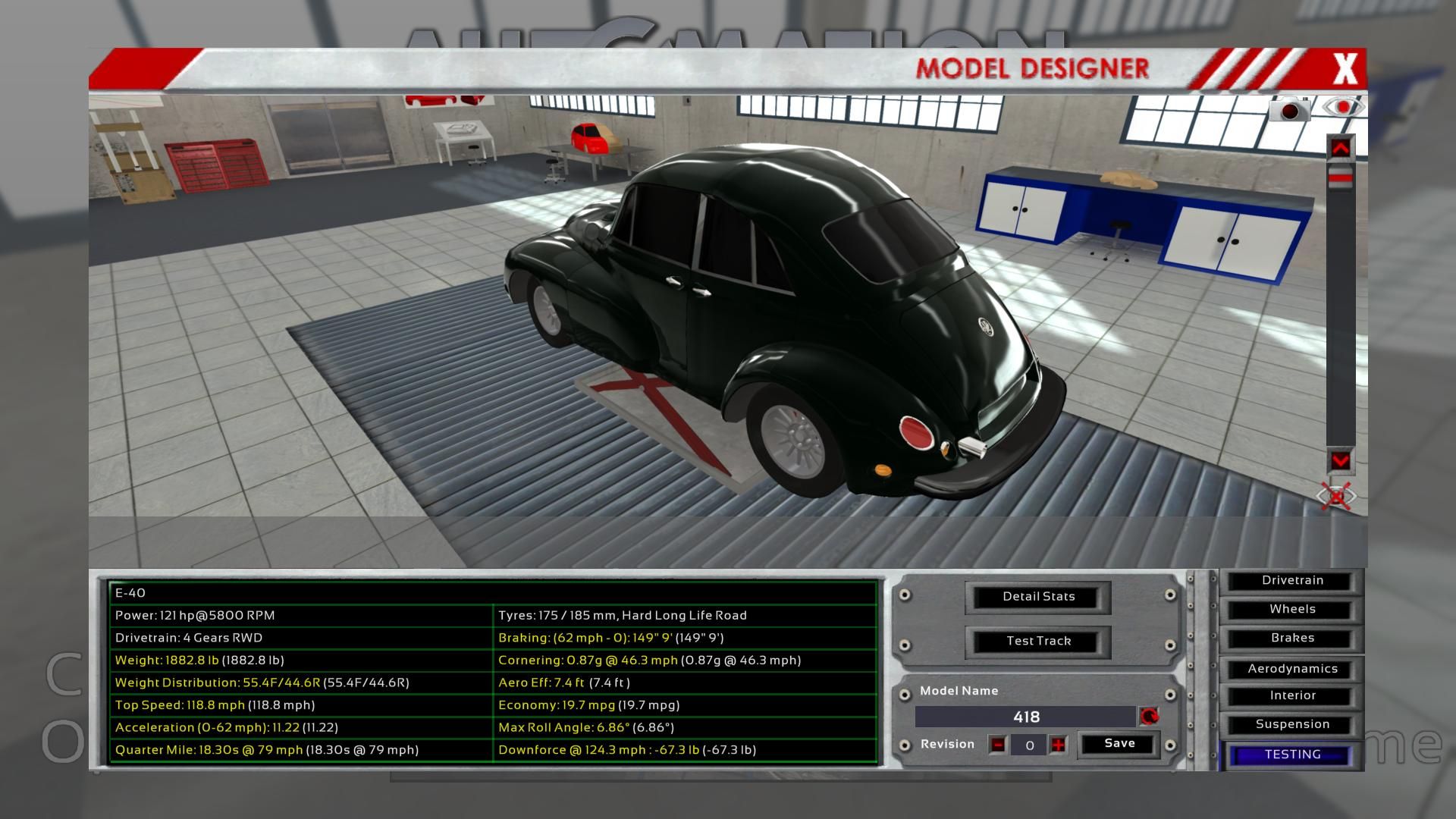Viewport: 1456px width, 819px height.
Task: Decrease revision with the red minus button
Action: pyautogui.click(x=998, y=745)
